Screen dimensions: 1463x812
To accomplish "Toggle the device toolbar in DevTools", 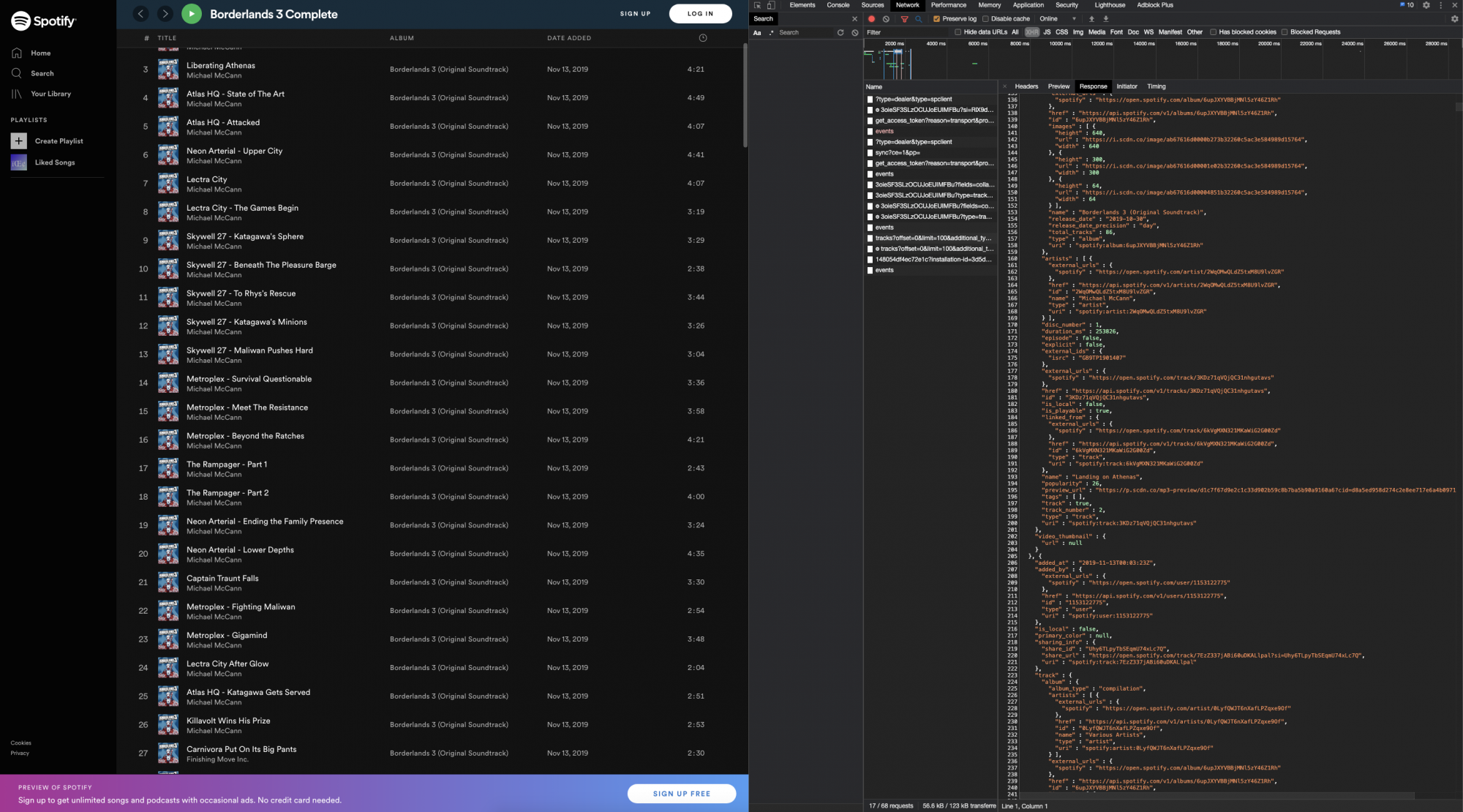I will click(x=770, y=5).
